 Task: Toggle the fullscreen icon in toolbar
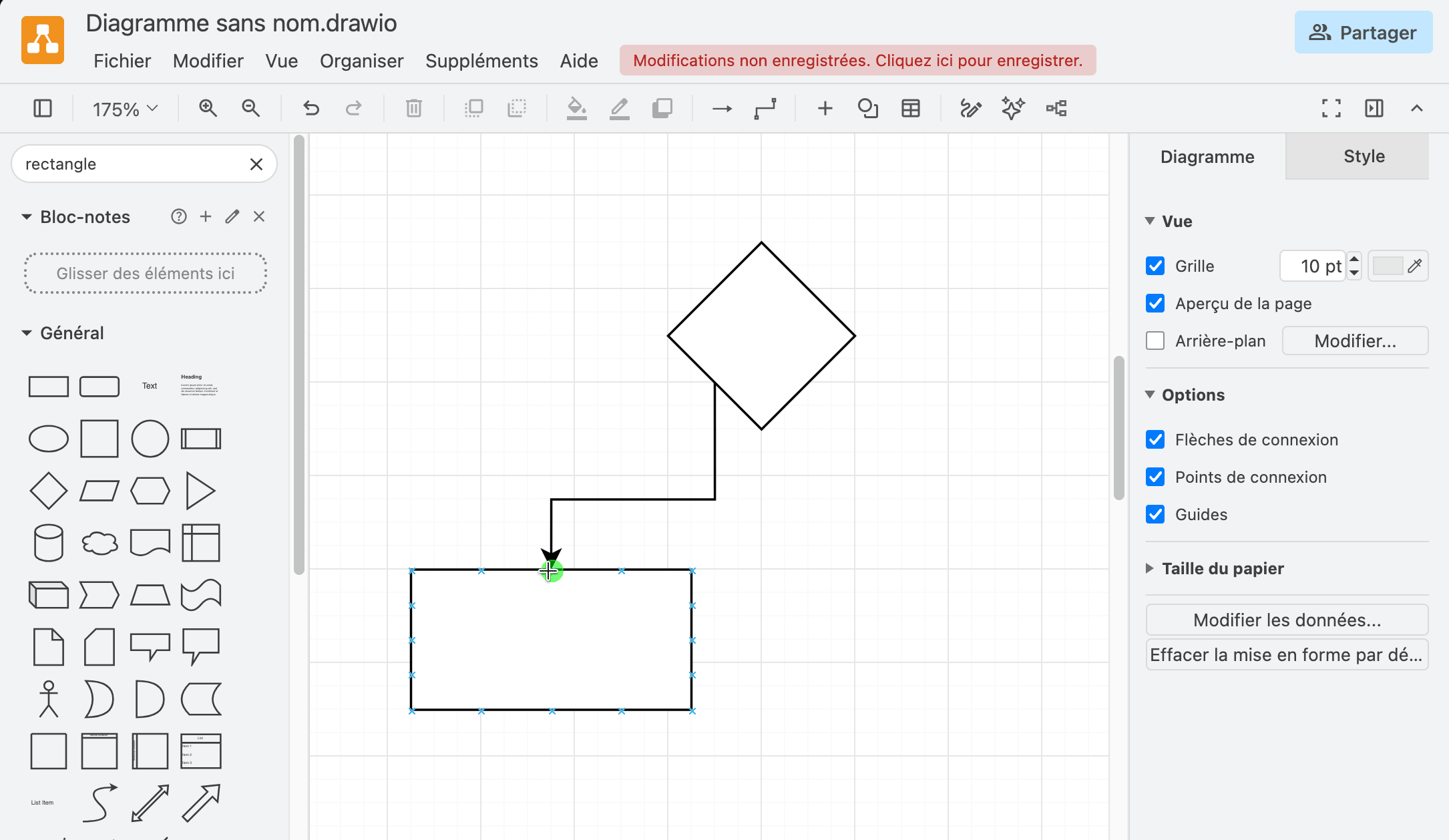pos(1331,108)
